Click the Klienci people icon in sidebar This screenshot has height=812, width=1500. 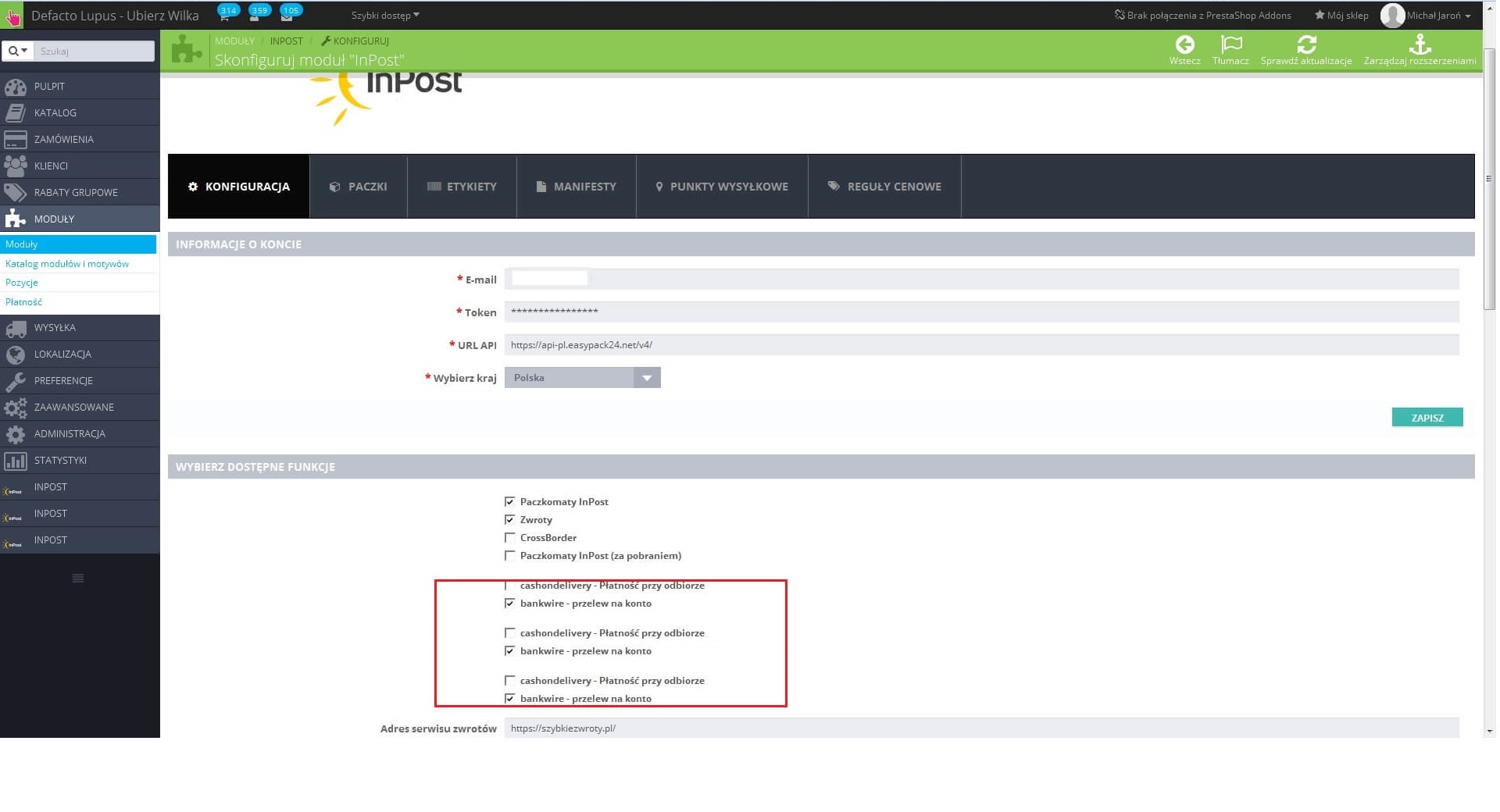coord(16,166)
